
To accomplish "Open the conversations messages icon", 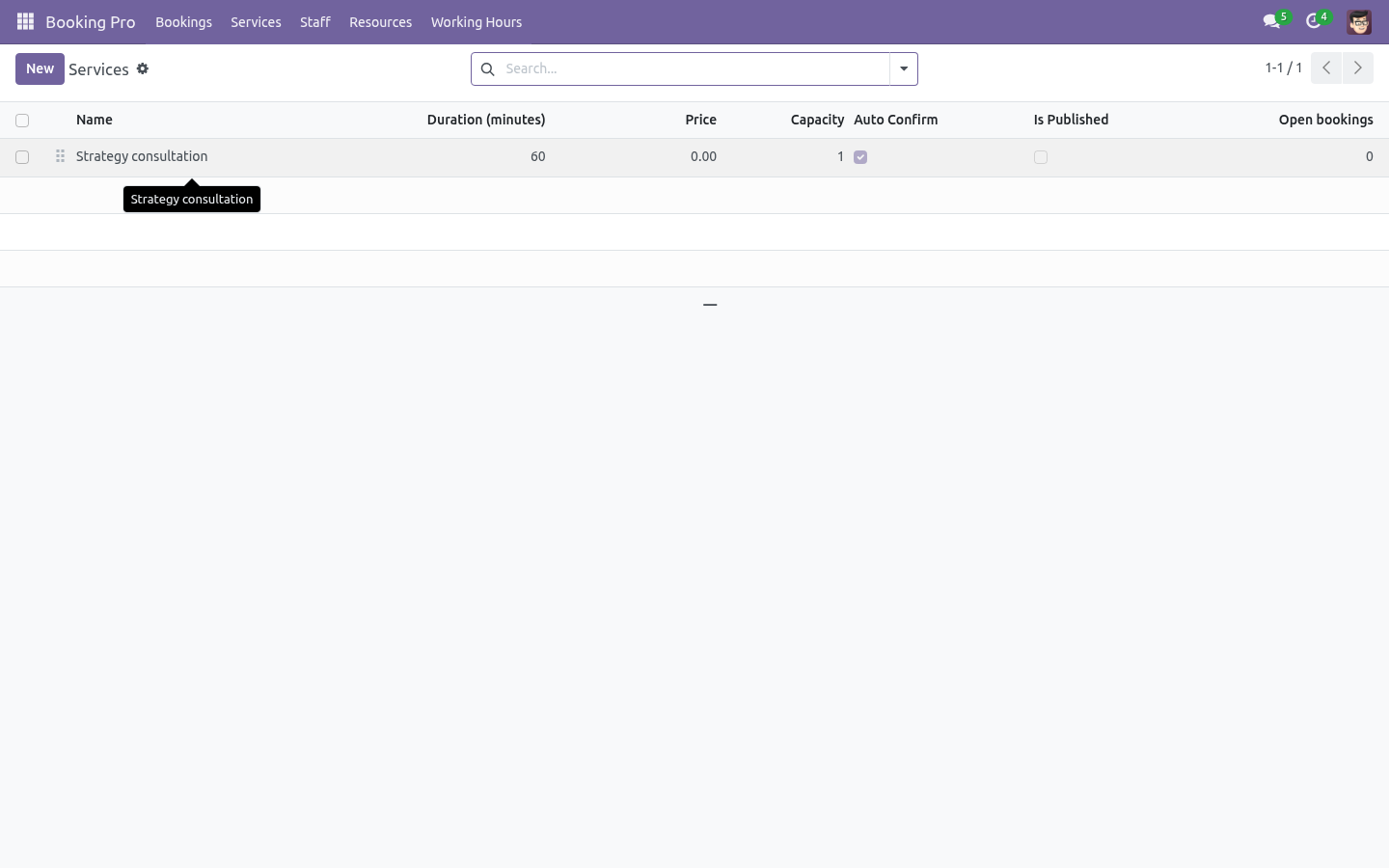I will point(1272,21).
